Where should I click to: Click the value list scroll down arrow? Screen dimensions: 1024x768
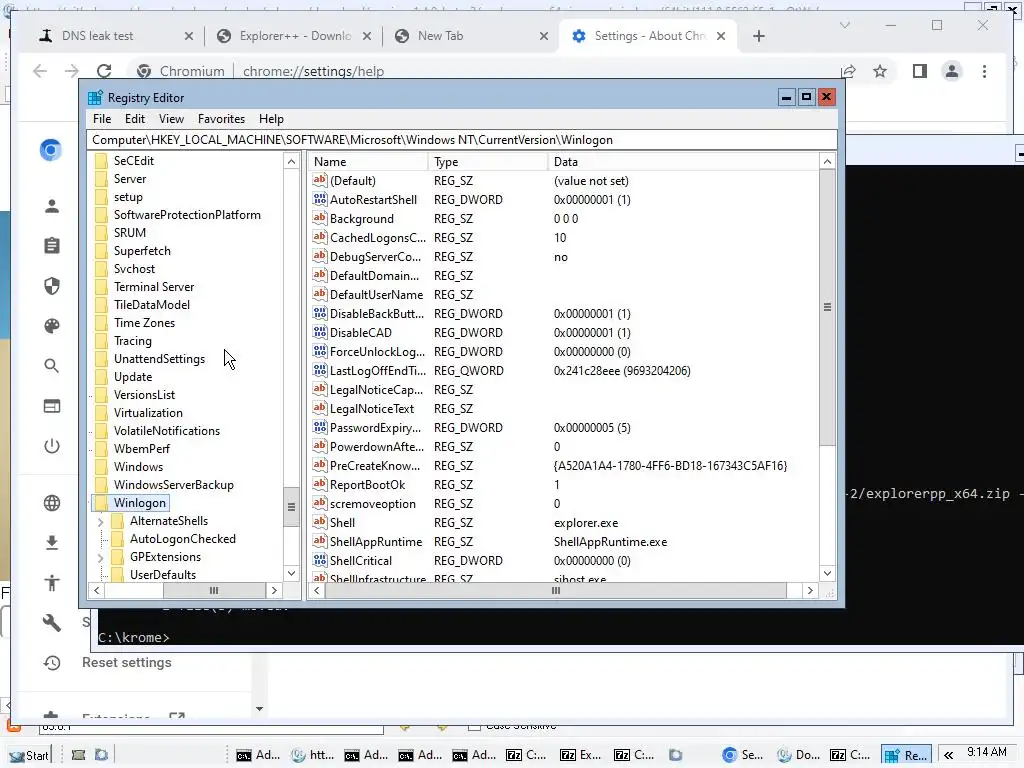pos(827,573)
